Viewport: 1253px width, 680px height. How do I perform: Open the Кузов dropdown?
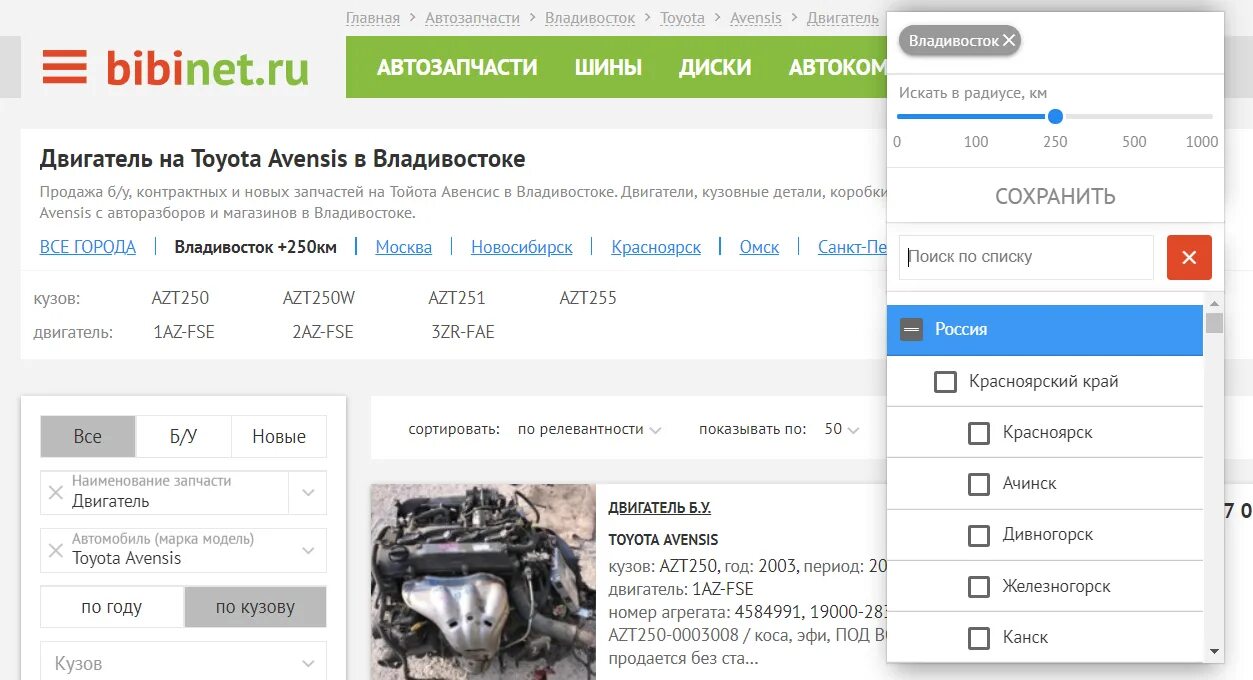pos(184,663)
